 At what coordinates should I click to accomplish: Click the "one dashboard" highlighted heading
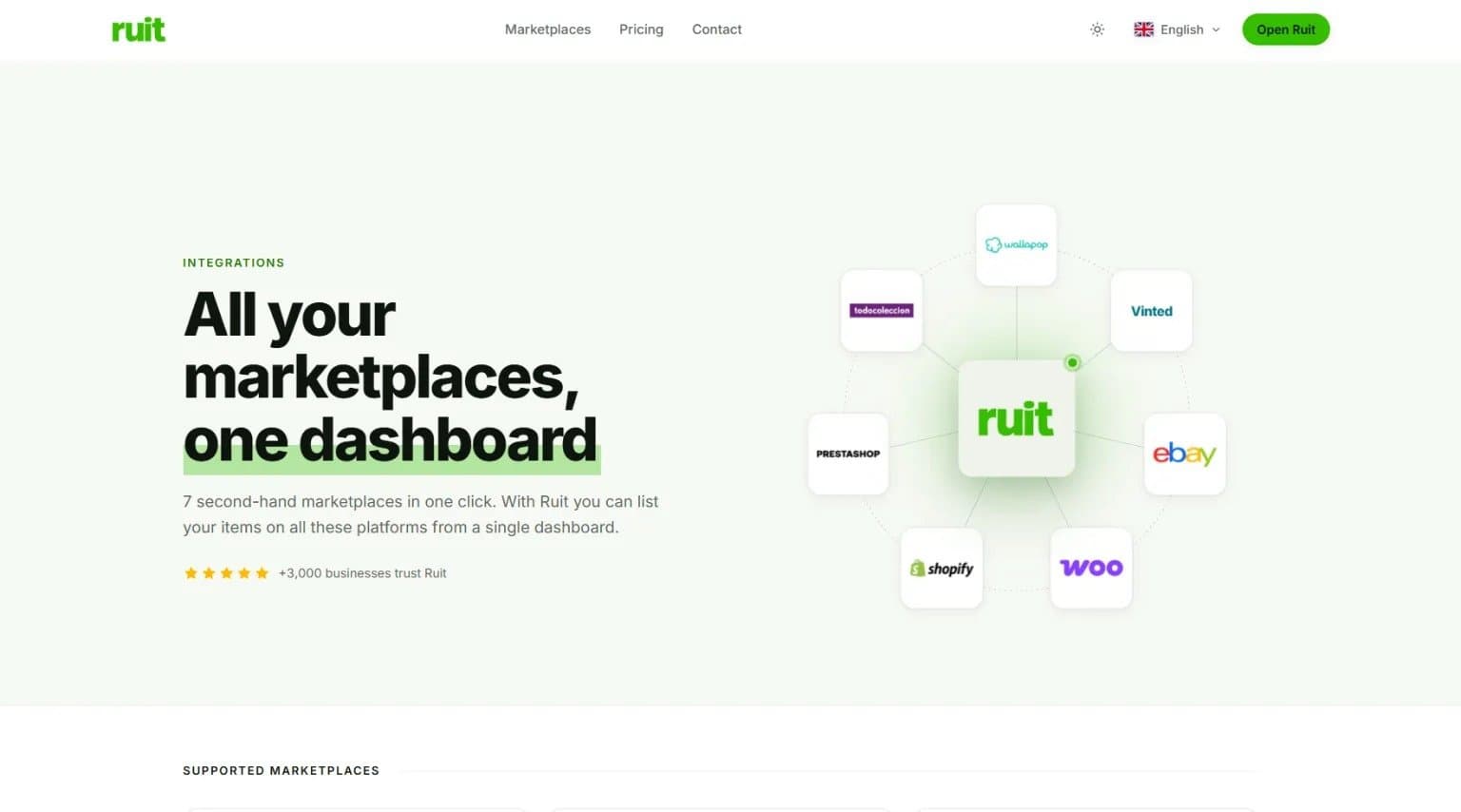coord(391,442)
